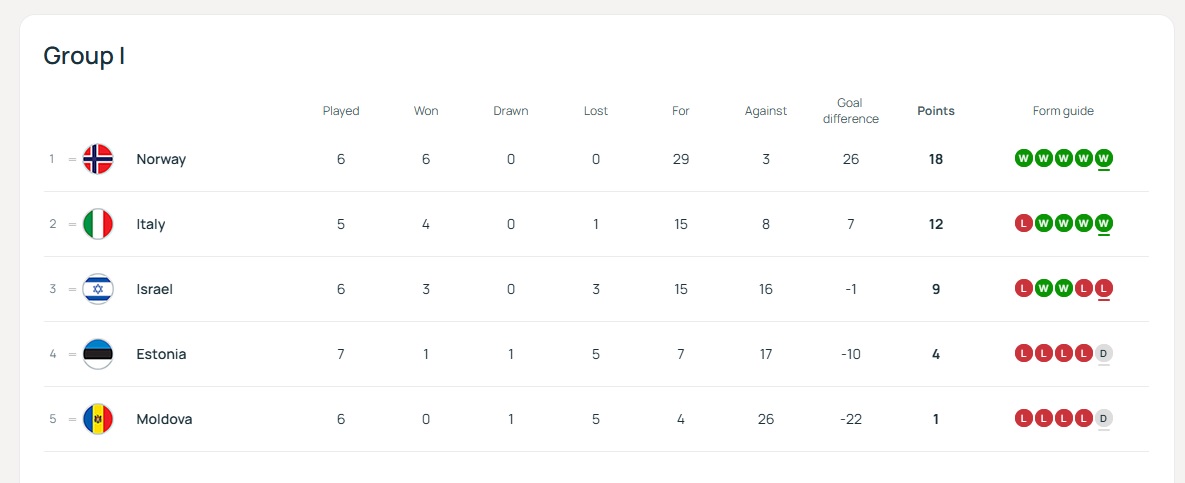The height and width of the screenshot is (483, 1185).
Task: Click the Group I heading
Action: coord(84,56)
